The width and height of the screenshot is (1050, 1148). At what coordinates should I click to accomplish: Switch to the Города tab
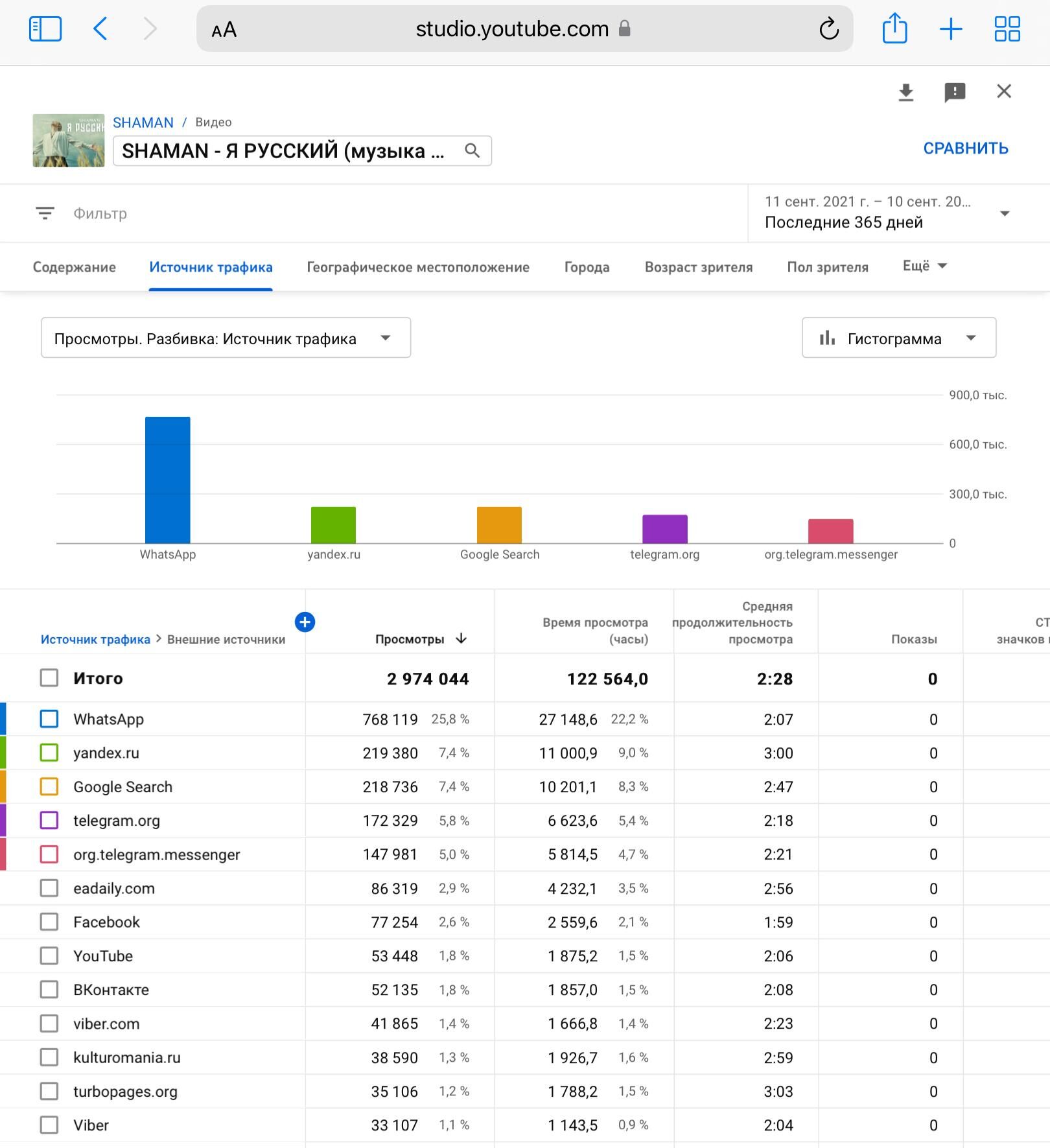click(587, 267)
